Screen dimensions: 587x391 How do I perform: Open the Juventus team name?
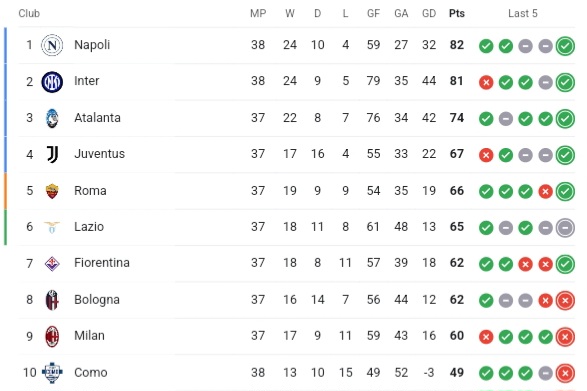pos(100,154)
